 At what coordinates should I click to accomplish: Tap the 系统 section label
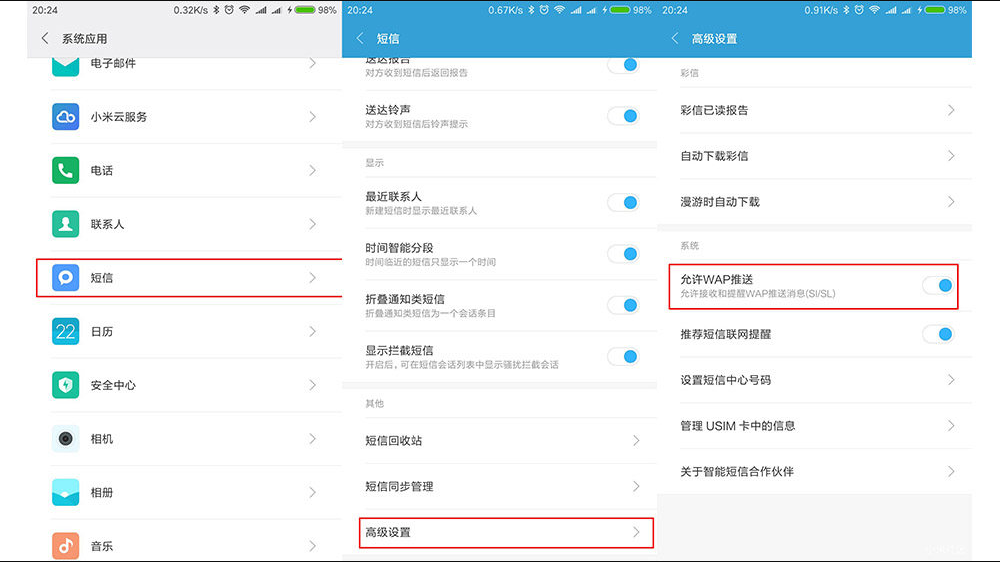pos(689,246)
